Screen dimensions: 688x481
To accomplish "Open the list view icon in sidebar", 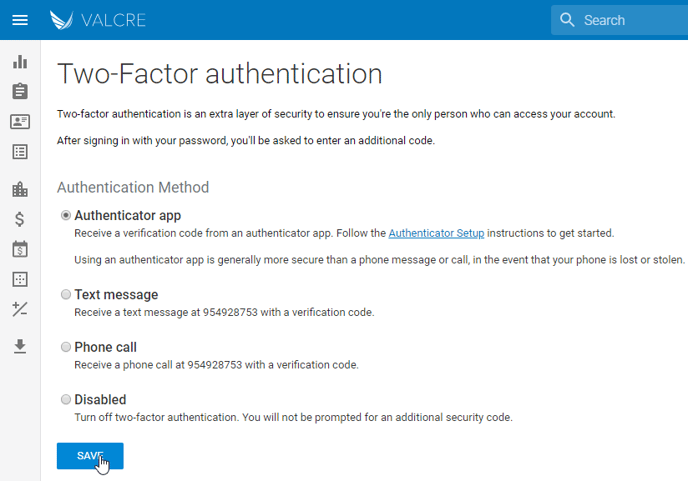I will [x=20, y=152].
